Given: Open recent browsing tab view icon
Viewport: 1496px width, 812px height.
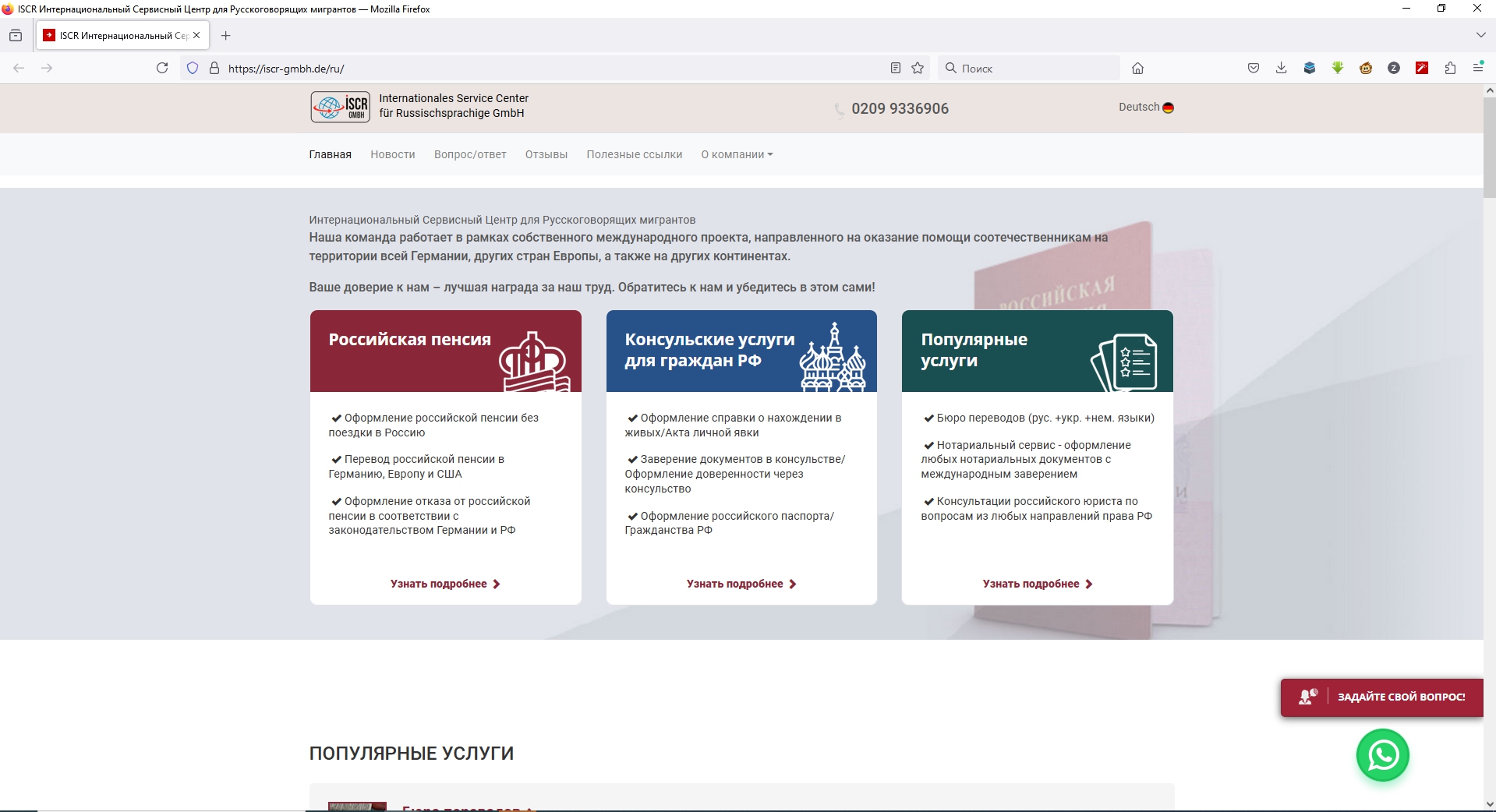Looking at the screenshot, I should [16, 35].
